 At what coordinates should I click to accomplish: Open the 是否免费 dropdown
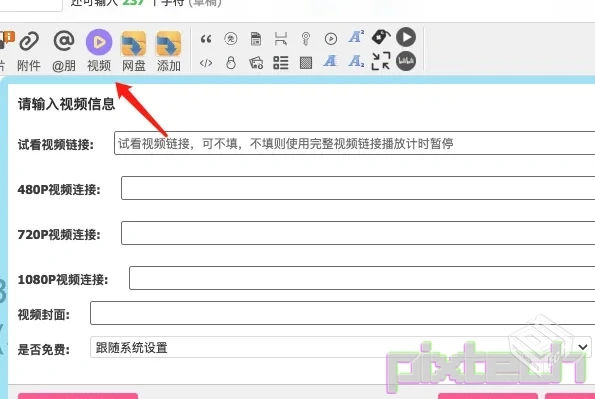340,347
